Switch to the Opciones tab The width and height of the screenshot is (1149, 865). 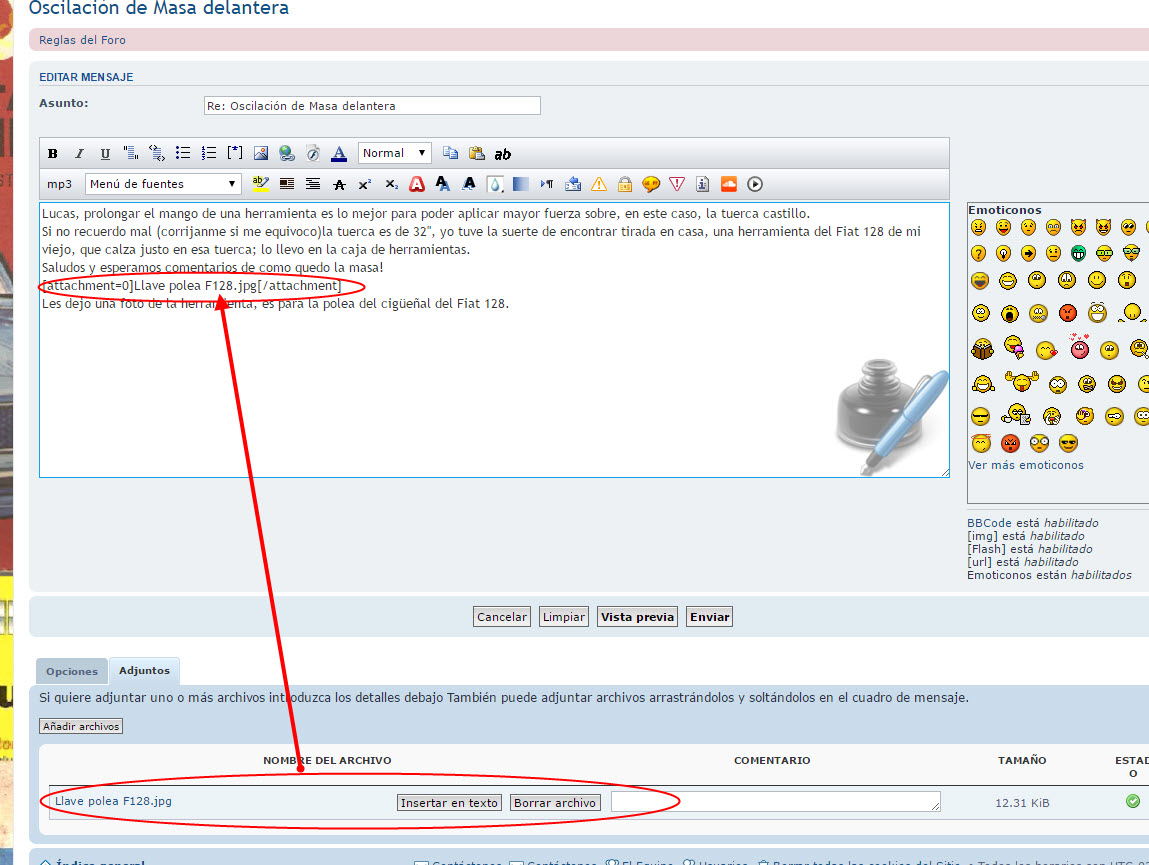pyautogui.click(x=72, y=672)
